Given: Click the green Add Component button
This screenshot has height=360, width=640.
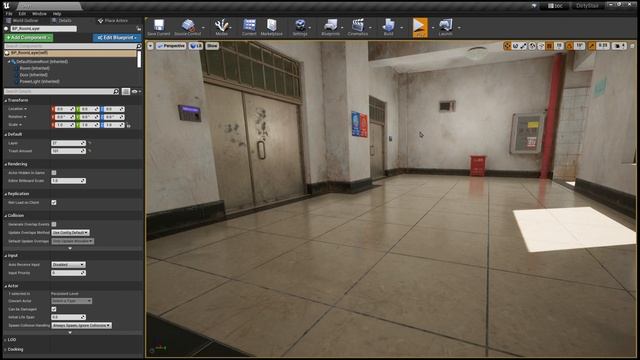Looking at the screenshot, I should [x=29, y=38].
